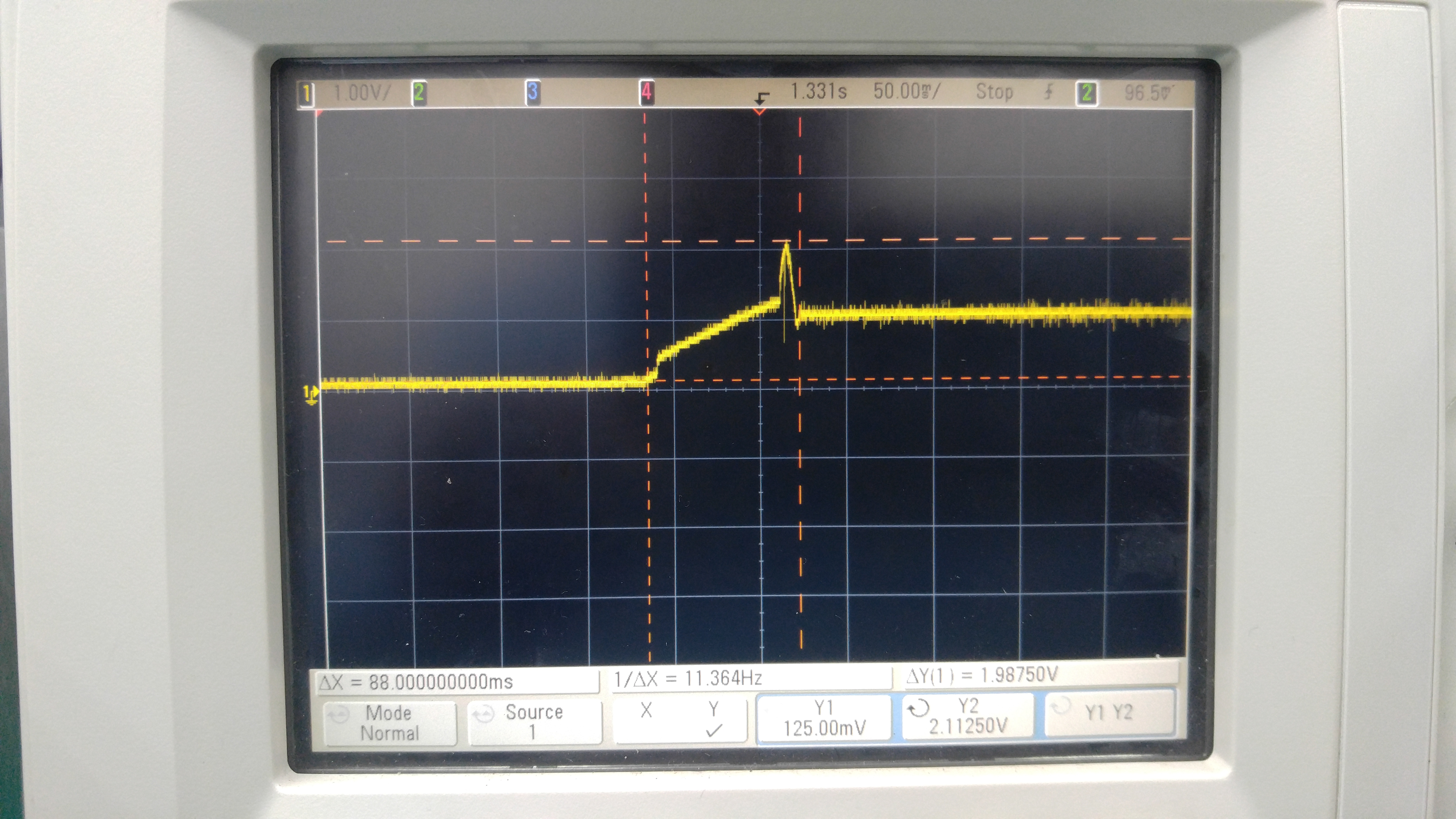Choose the X cursor option
The height and width of the screenshot is (819, 1456).
pyautogui.click(x=646, y=710)
